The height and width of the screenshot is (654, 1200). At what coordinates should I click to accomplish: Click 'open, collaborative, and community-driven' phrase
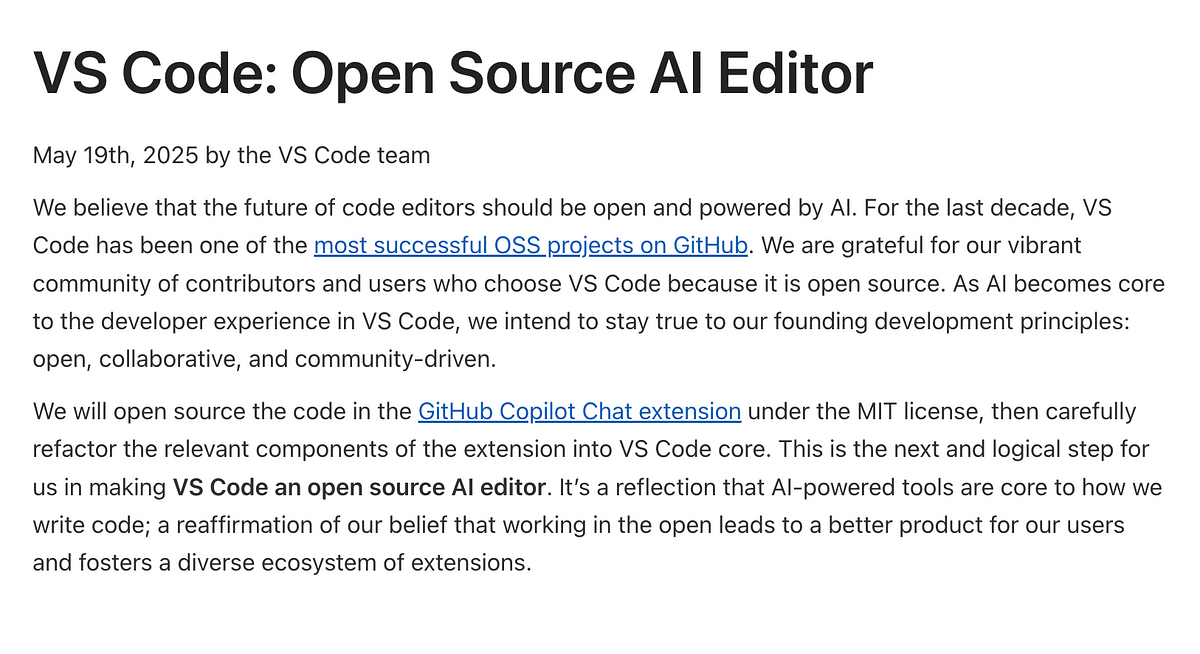coord(257,359)
